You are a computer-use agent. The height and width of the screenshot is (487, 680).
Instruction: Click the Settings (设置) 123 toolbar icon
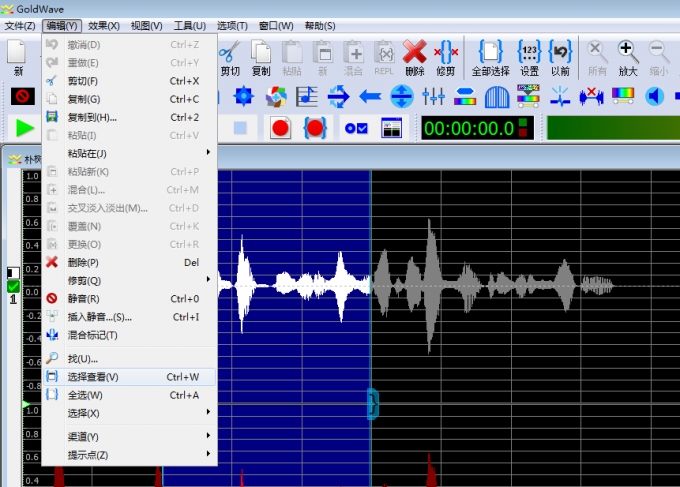click(530, 58)
